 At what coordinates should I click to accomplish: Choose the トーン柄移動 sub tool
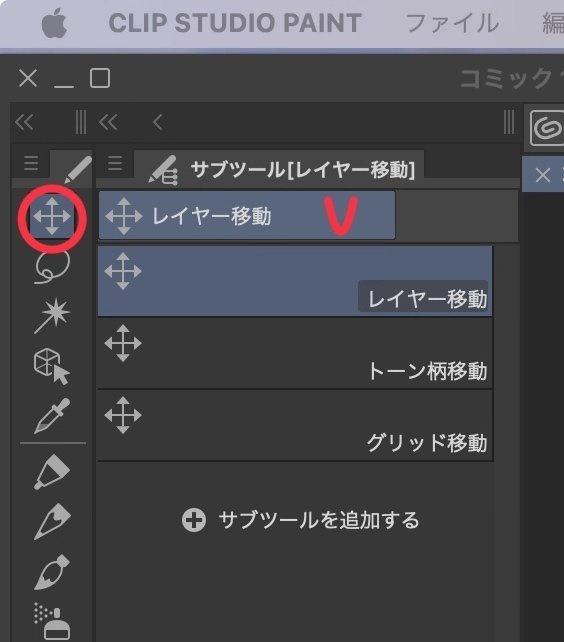(295, 353)
